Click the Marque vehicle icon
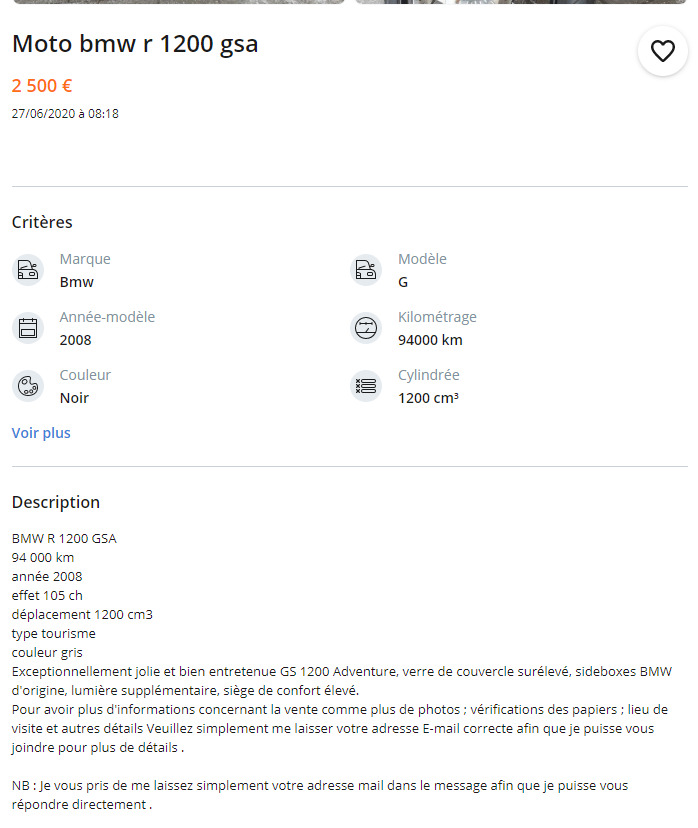The height and width of the screenshot is (828, 698). pos(28,270)
